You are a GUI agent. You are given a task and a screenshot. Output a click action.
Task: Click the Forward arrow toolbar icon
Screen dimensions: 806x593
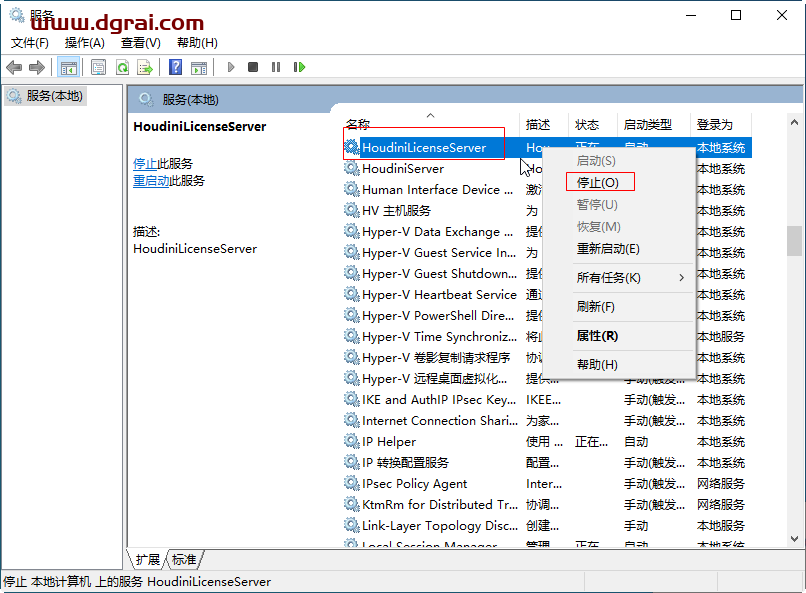(37, 67)
